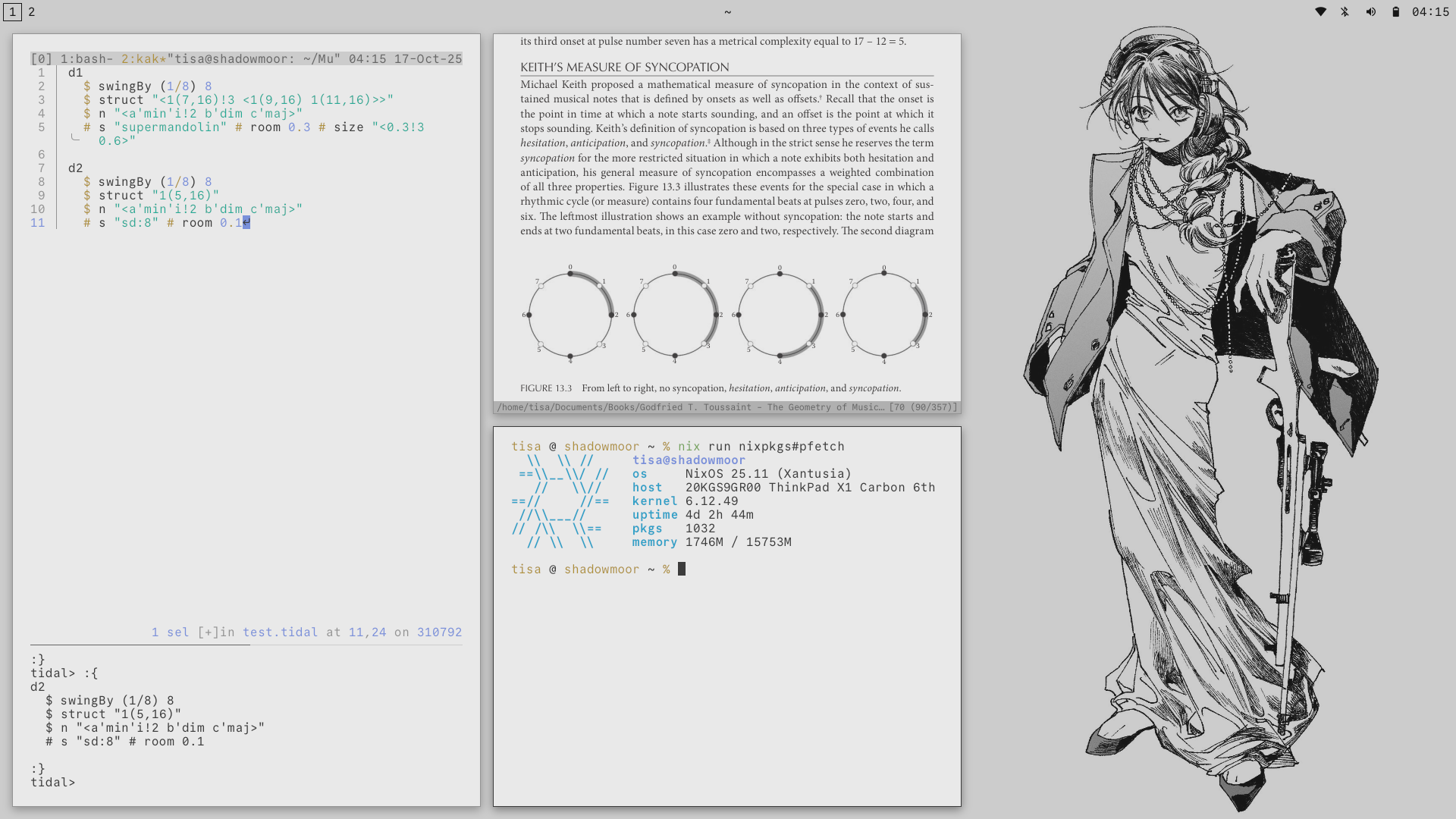This screenshot has width=1456, height=819.
Task: Click the no-syncopation circle diagram
Action: coord(570,314)
